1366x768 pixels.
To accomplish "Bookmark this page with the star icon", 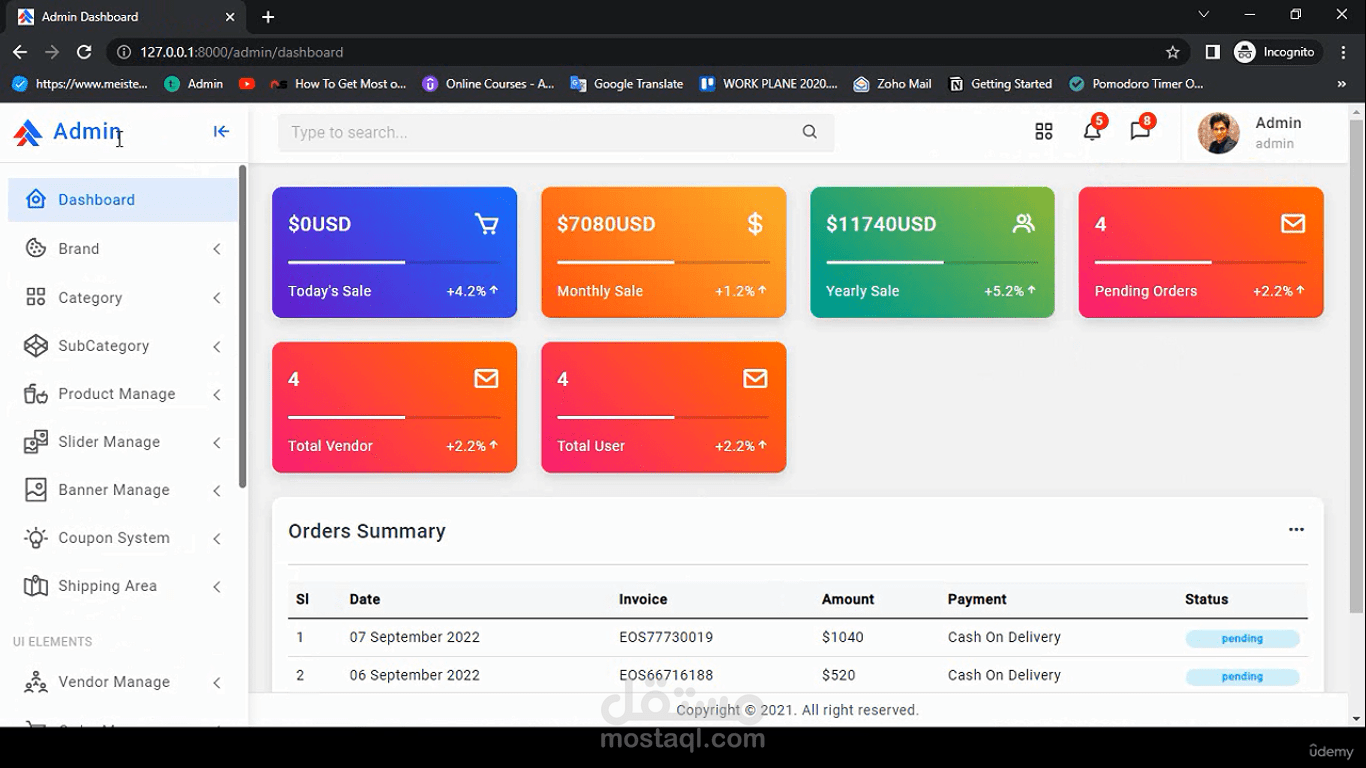I will coord(1172,52).
